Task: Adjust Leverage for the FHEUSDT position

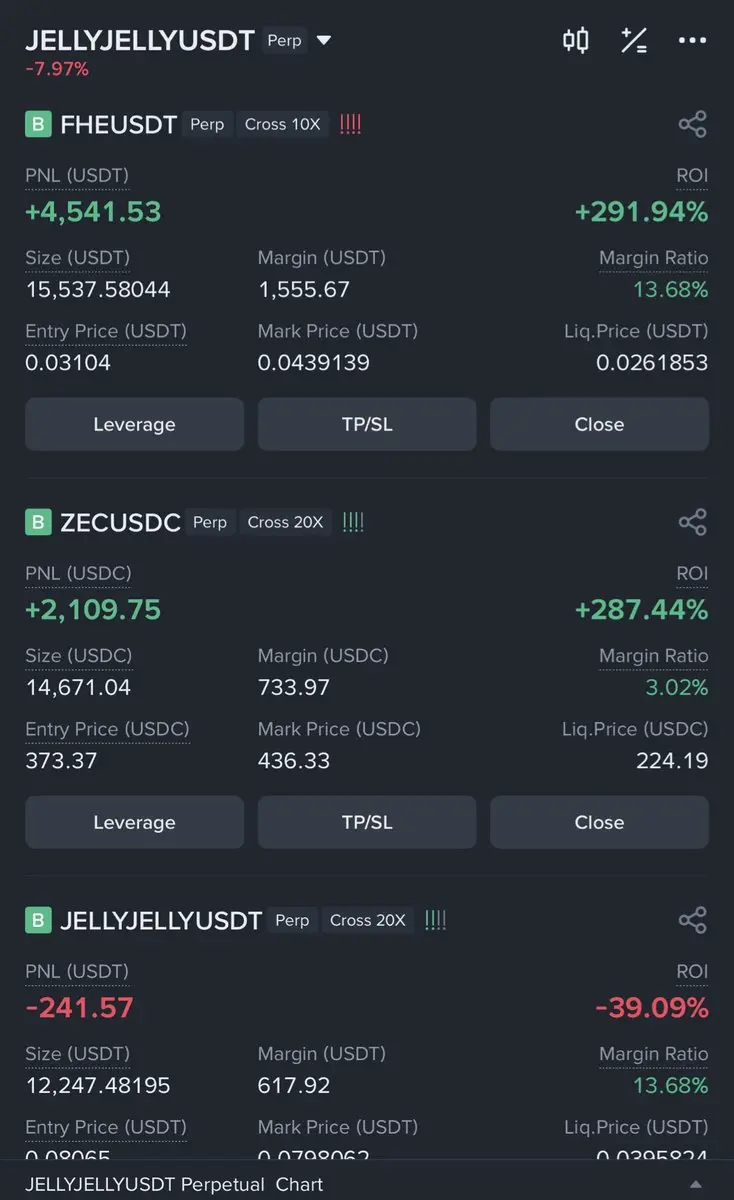Action: [x=134, y=424]
